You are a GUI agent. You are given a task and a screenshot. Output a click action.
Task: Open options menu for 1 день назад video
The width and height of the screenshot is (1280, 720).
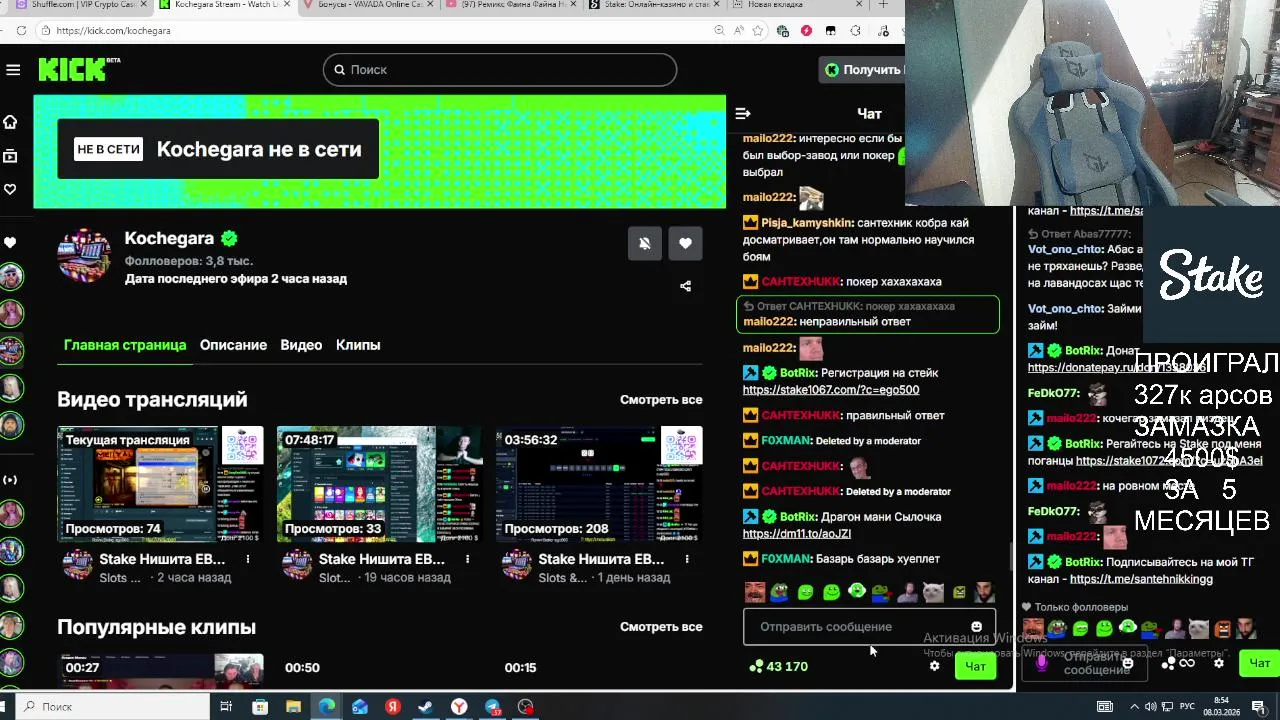pyautogui.click(x=687, y=559)
